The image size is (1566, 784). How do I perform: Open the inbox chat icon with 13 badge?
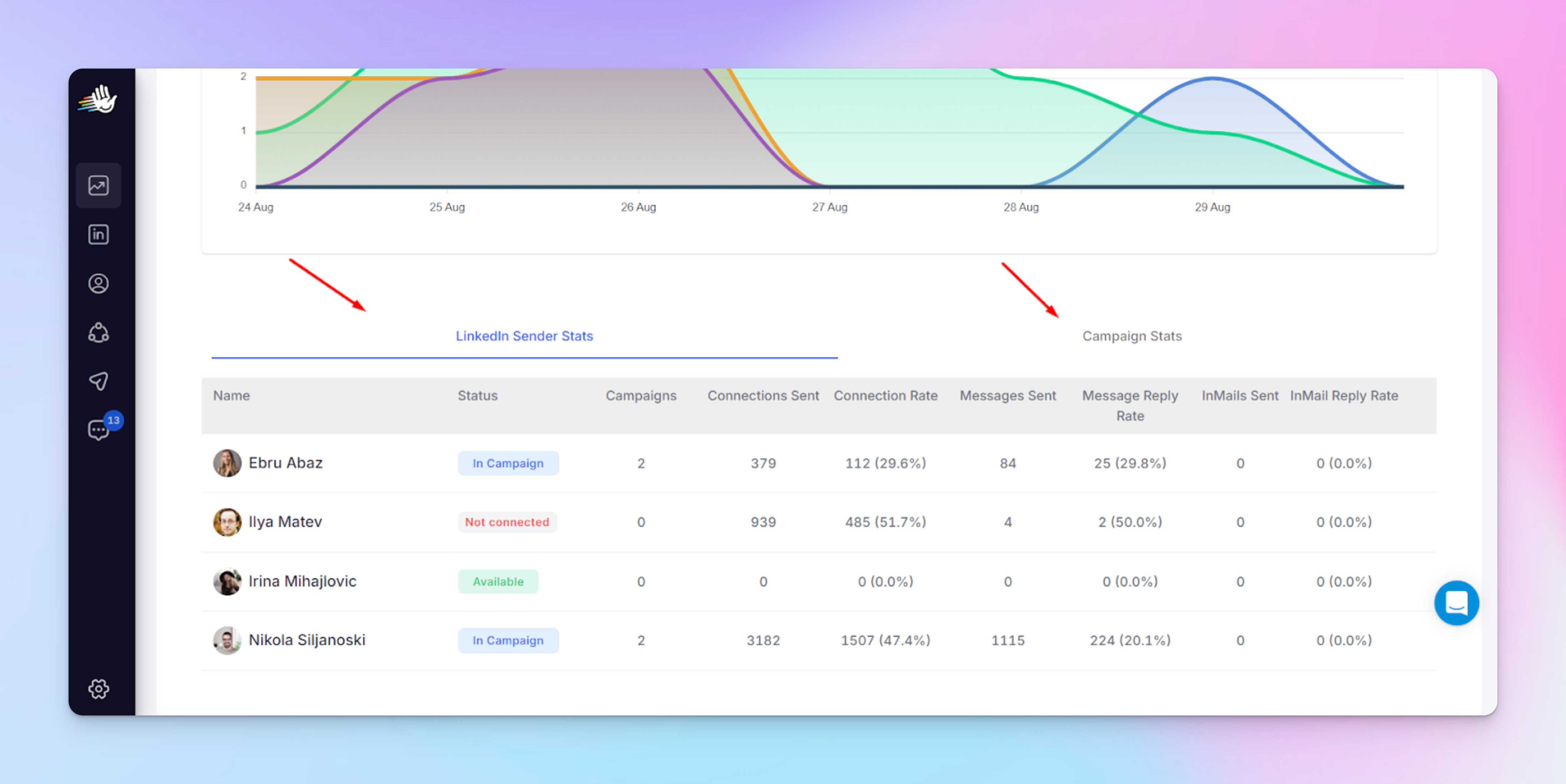tap(99, 430)
